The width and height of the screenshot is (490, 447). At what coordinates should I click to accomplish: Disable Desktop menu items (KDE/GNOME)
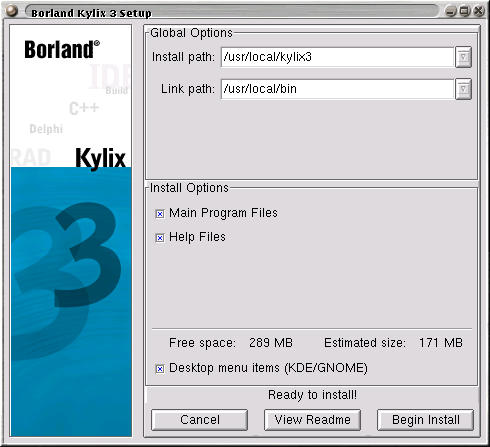click(160, 369)
